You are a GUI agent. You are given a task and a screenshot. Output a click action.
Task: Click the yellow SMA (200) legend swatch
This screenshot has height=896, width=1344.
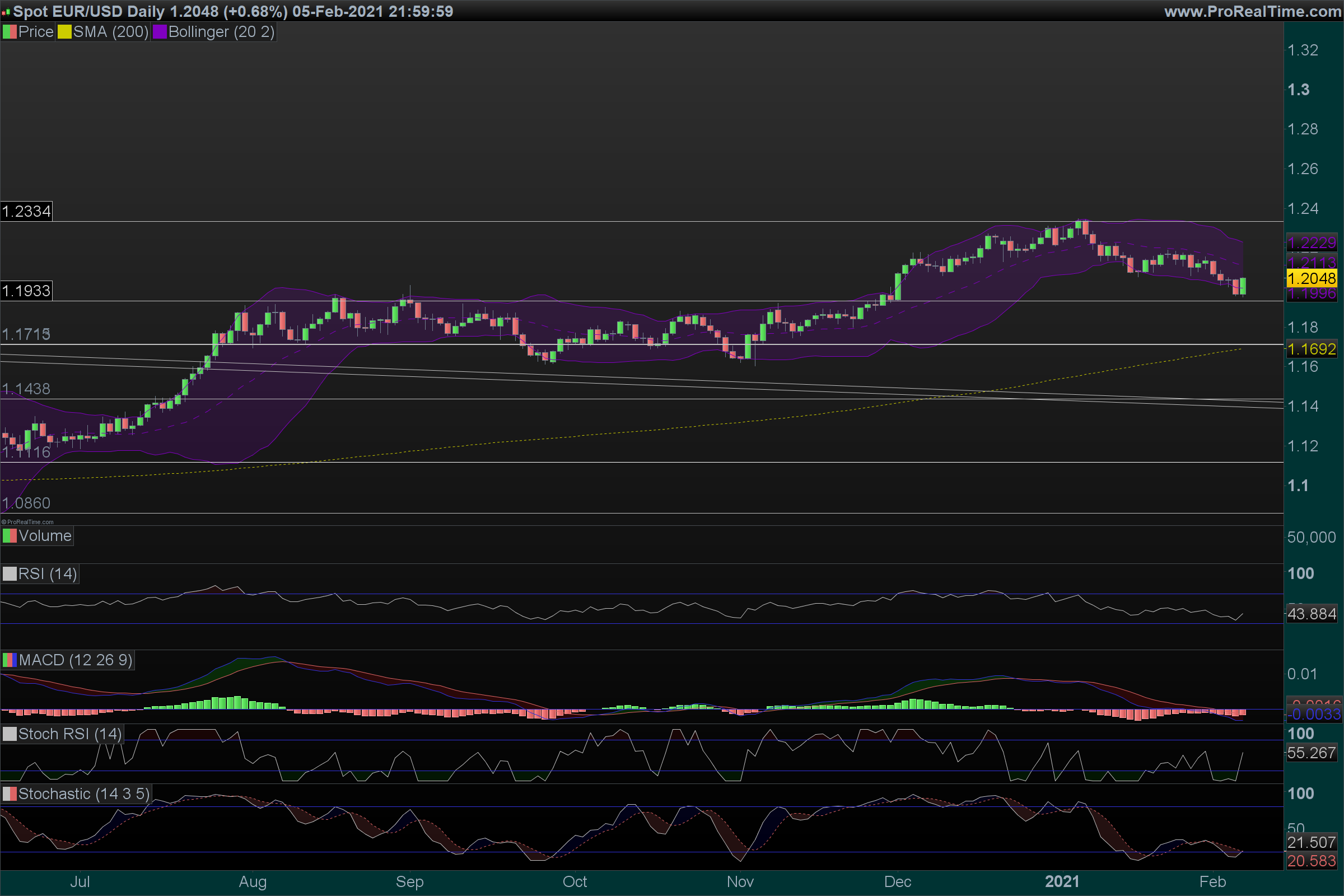[64, 32]
